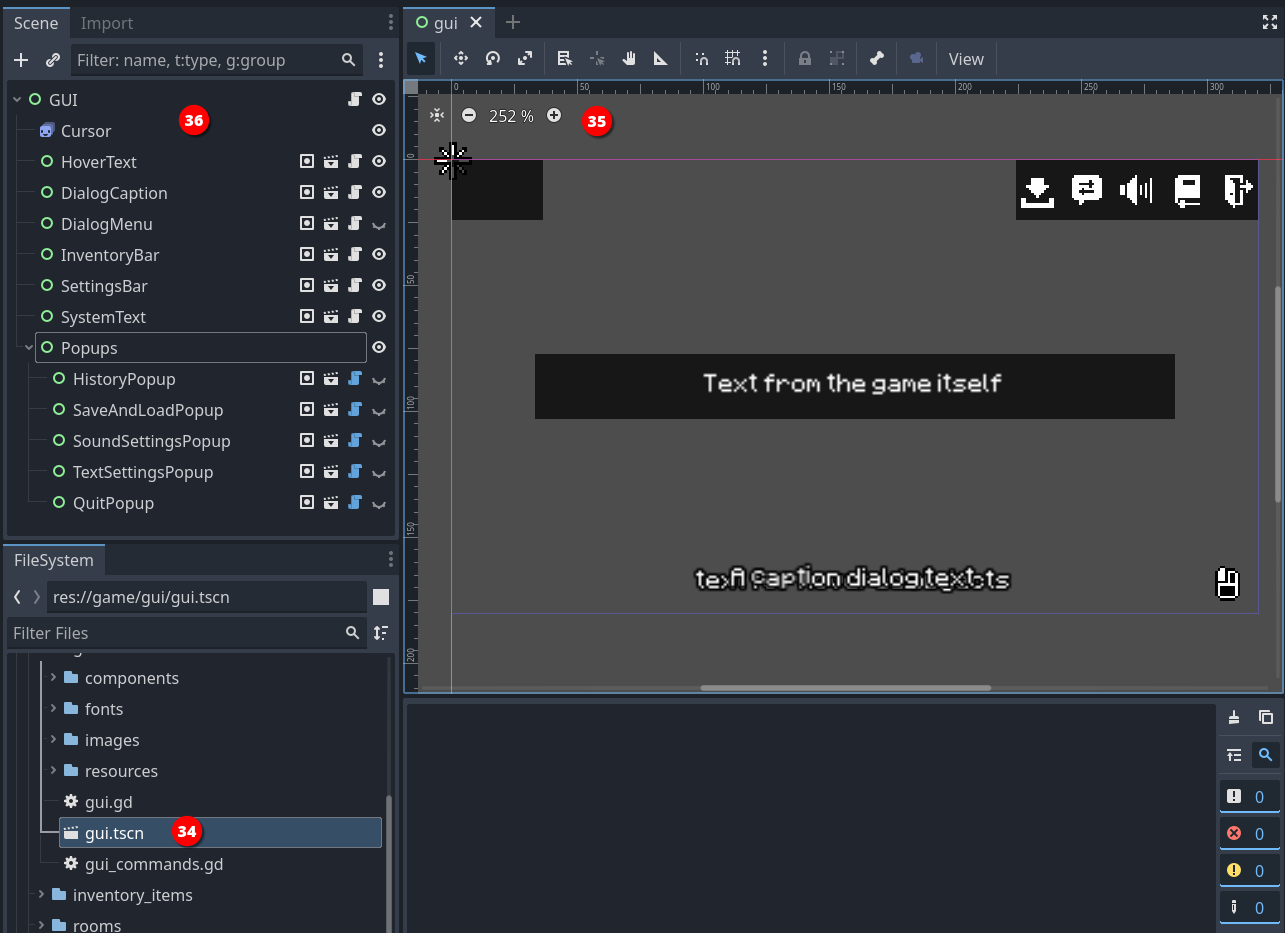Toggle visibility of the Popups node
Viewport: 1285px width, 933px height.
click(x=379, y=348)
